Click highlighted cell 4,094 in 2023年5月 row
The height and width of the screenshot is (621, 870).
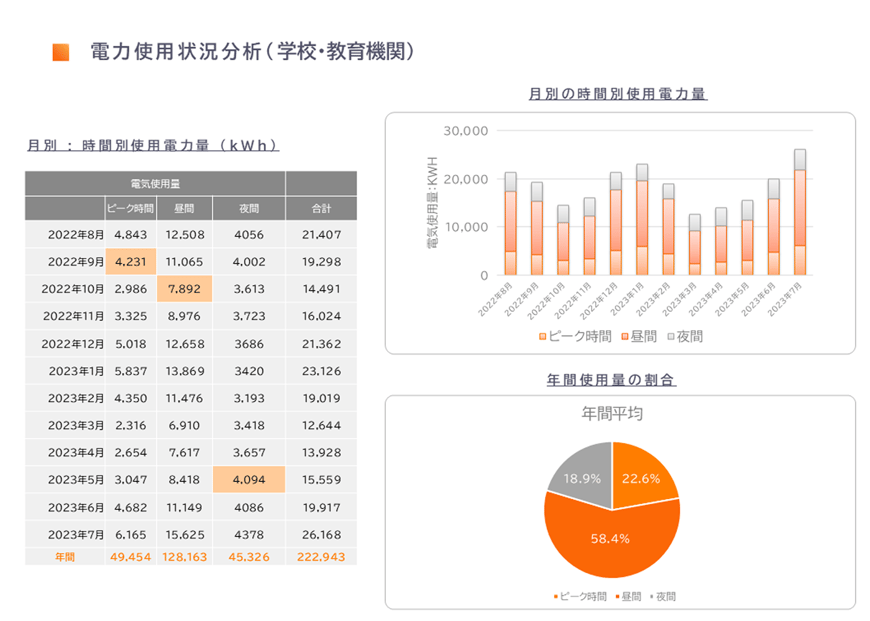pos(248,479)
